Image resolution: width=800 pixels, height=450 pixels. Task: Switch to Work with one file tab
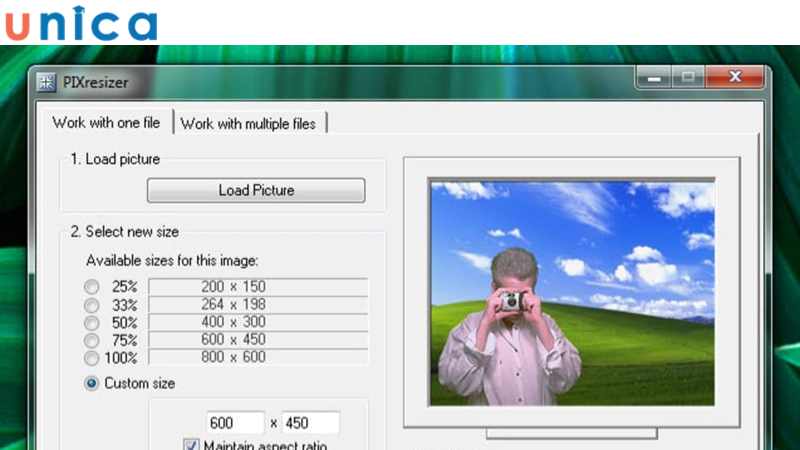pyautogui.click(x=106, y=123)
